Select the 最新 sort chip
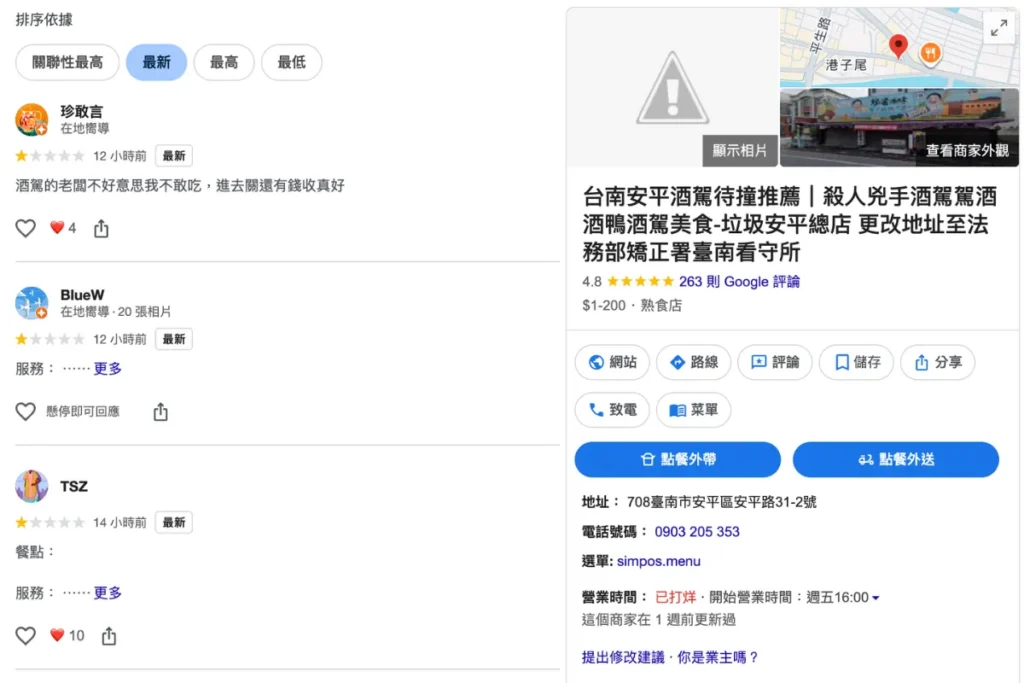Viewport: 1024px width, 683px height. point(156,63)
